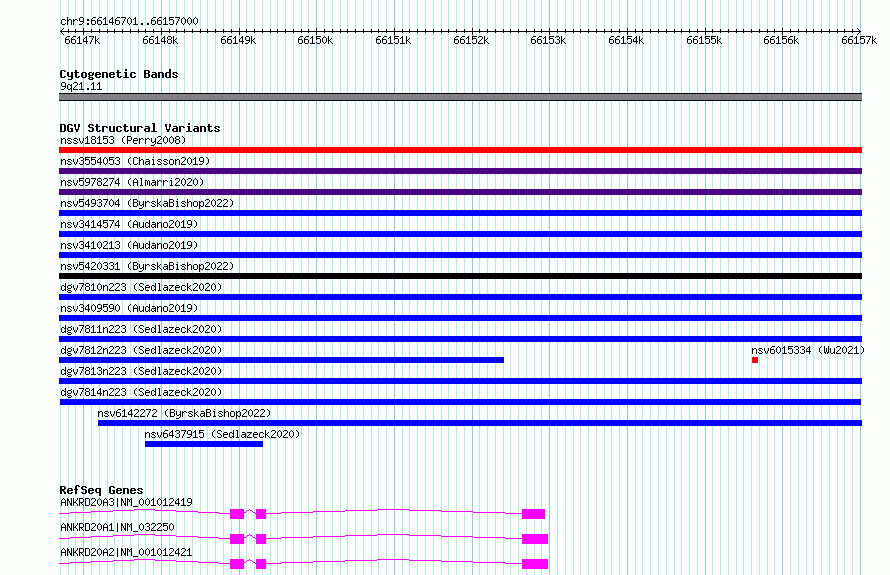The width and height of the screenshot is (890, 575).
Task: Click the first magenta exon of ANKRD20A1
Action: tap(237, 539)
